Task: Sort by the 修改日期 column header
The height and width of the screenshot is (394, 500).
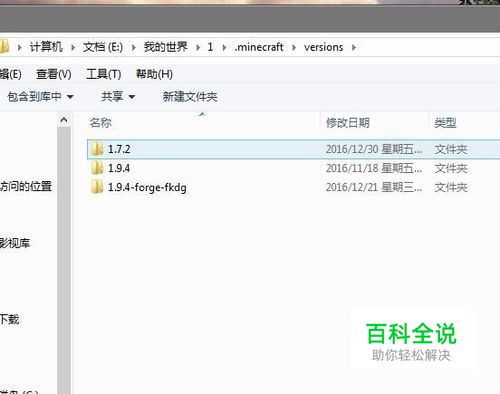Action: click(348, 123)
